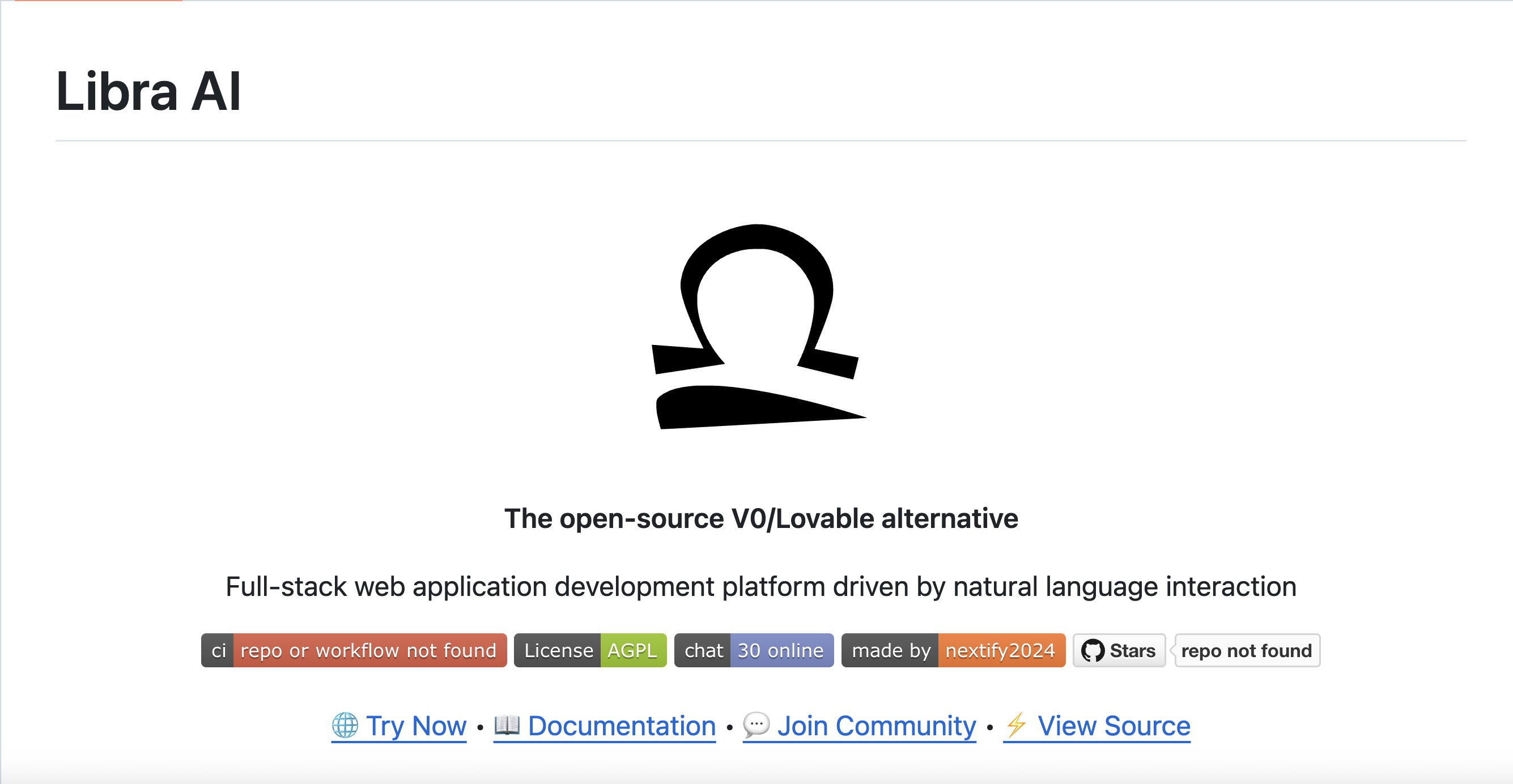Click the open book icon before Documentation
Viewport: 1513px width, 784px height.
click(507, 725)
